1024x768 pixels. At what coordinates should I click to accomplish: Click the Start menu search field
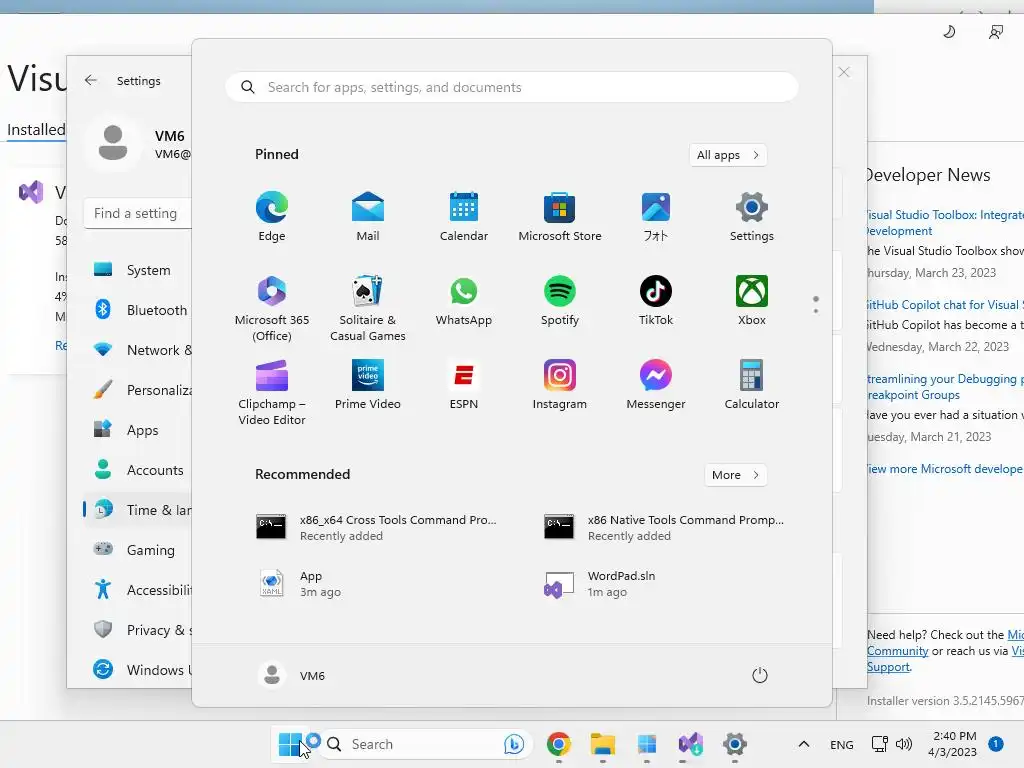point(512,88)
